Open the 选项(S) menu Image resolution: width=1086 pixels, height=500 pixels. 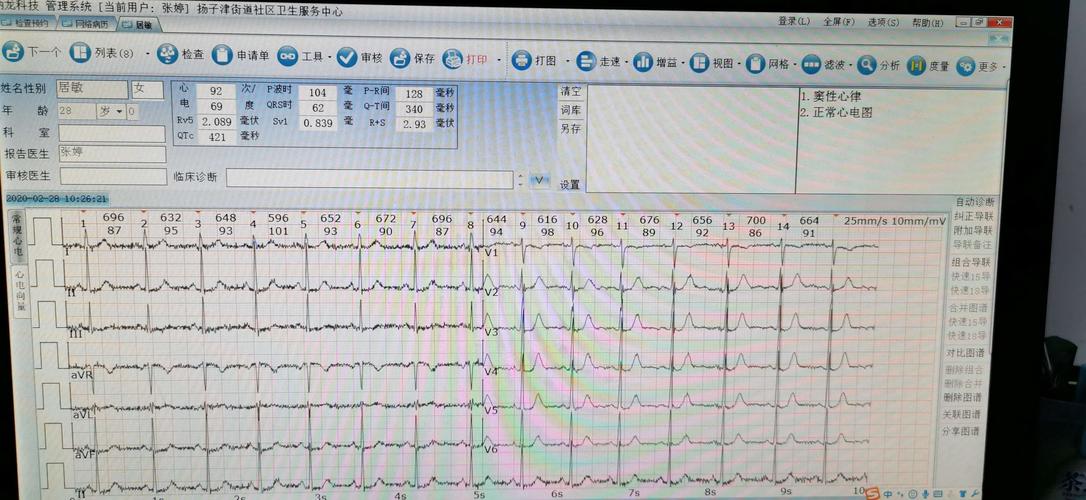[x=883, y=22]
